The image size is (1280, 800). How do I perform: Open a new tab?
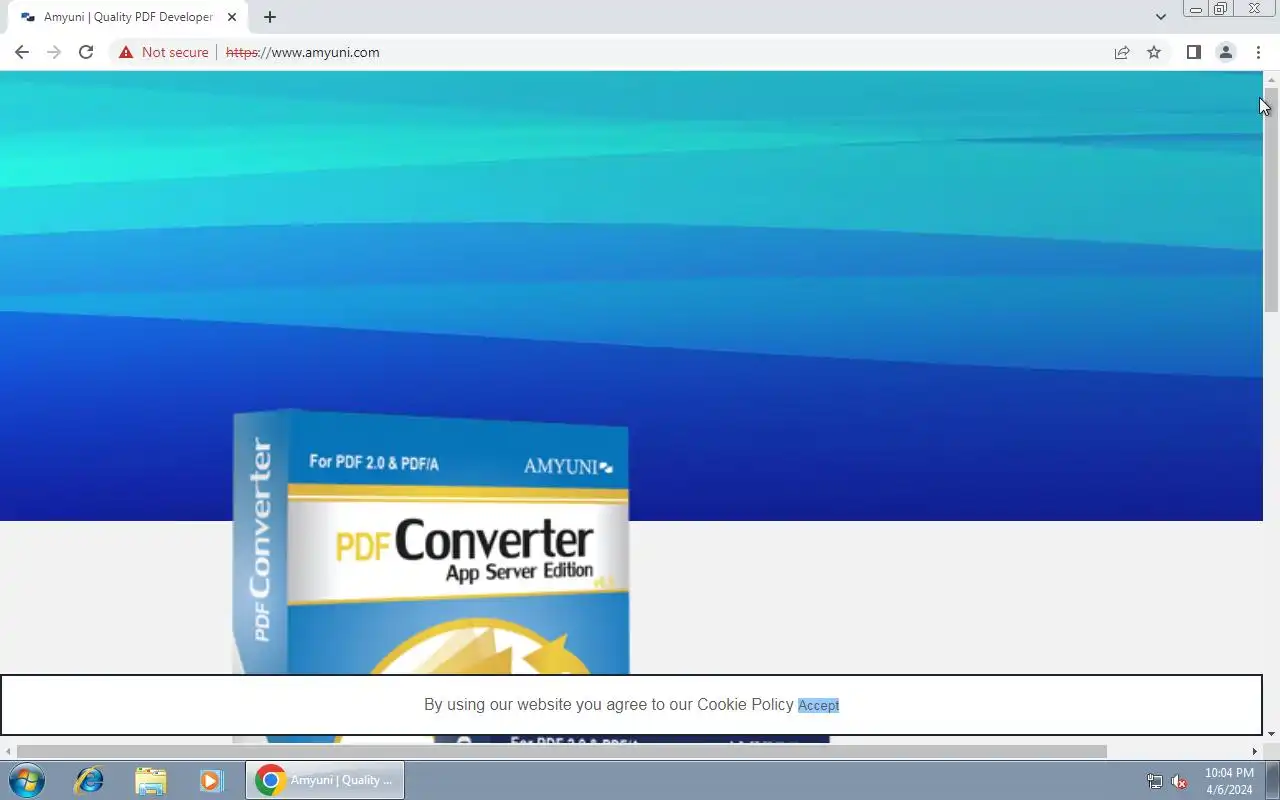pos(270,17)
